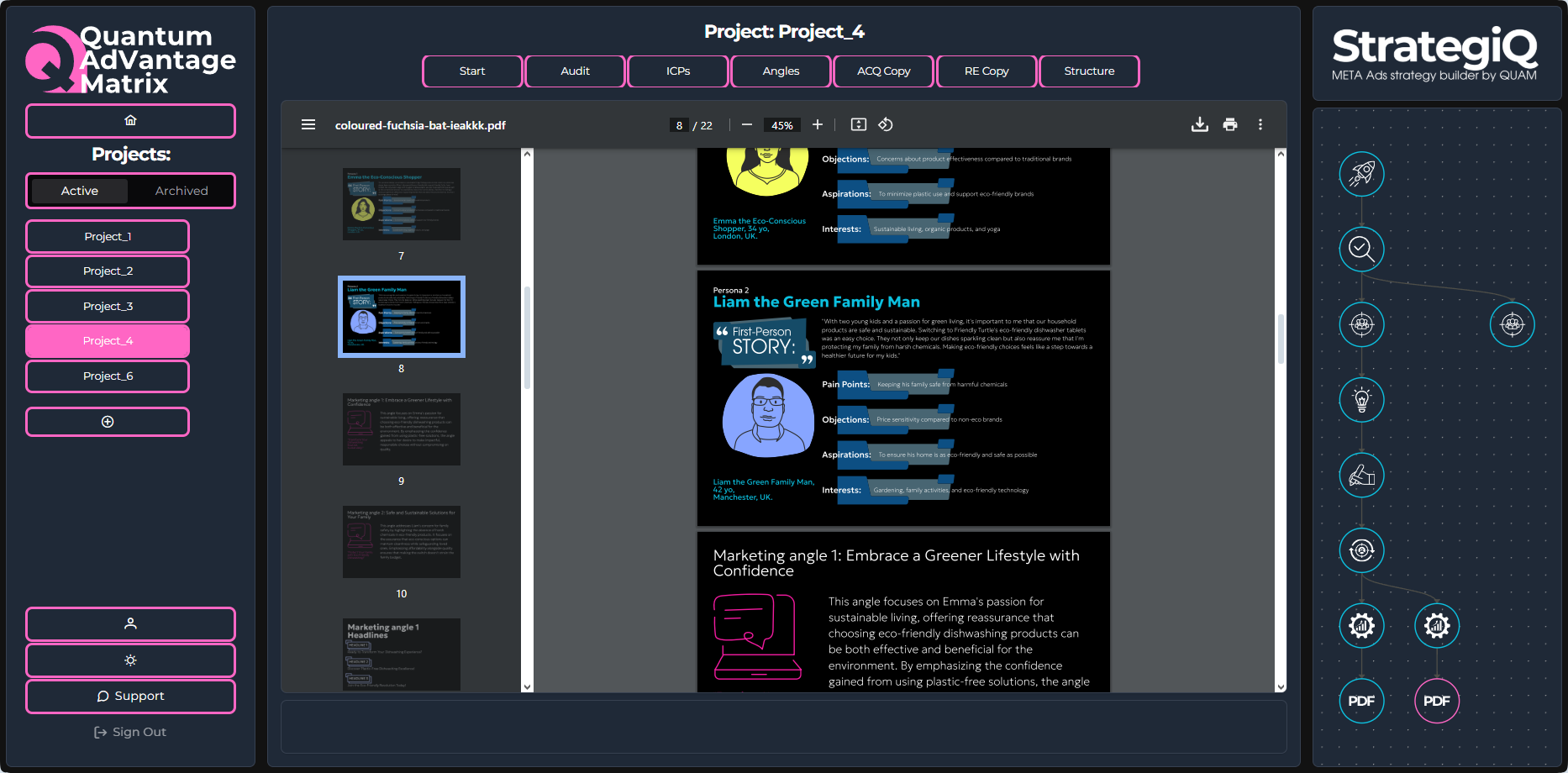Click the circular retarget copy node

pyautogui.click(x=1361, y=550)
